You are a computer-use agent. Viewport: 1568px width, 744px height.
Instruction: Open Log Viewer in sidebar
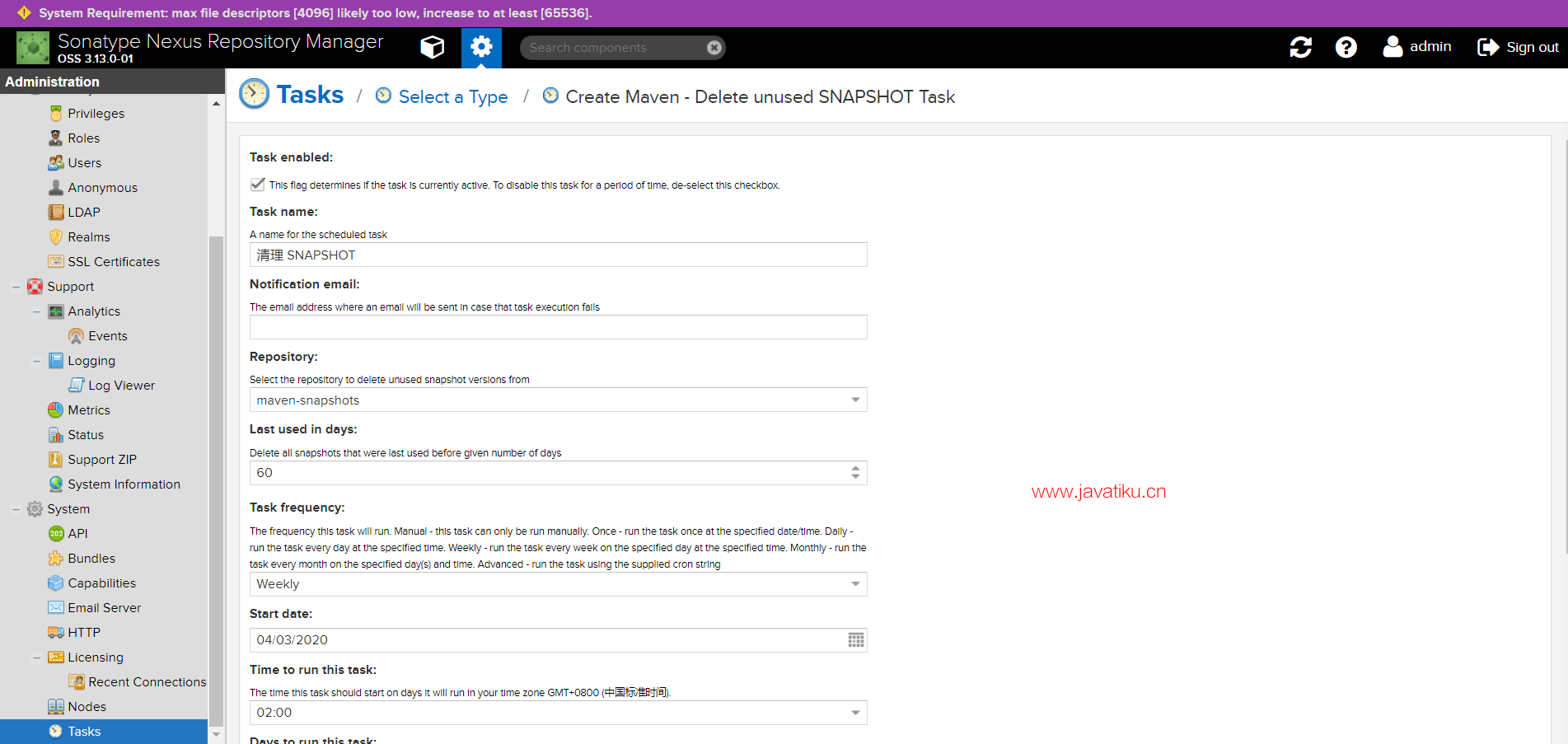click(x=121, y=385)
